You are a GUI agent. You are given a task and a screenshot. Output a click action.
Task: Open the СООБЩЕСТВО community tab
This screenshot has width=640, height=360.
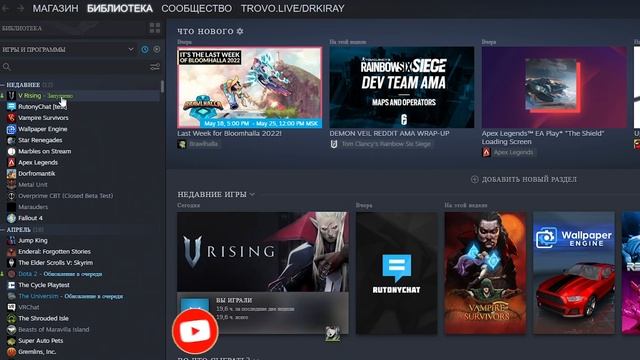point(196,8)
